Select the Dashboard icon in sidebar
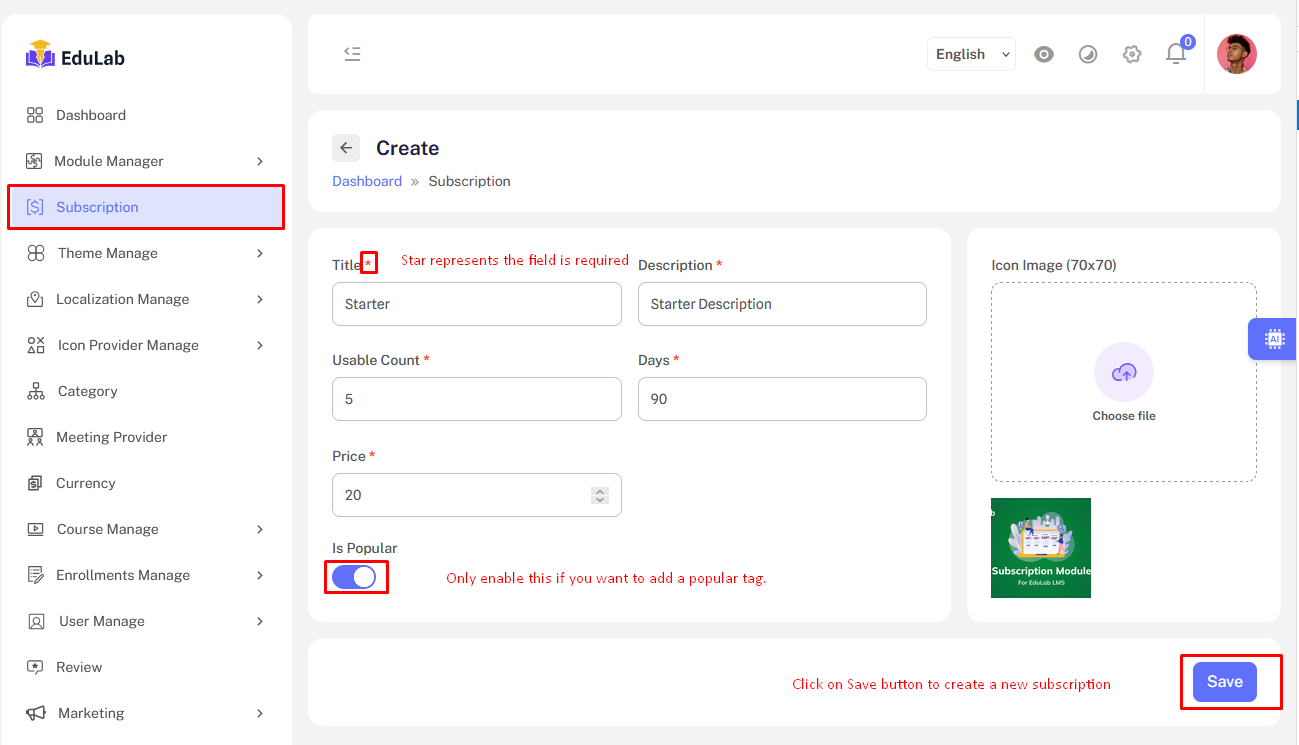This screenshot has height=745, width=1299. (x=33, y=114)
